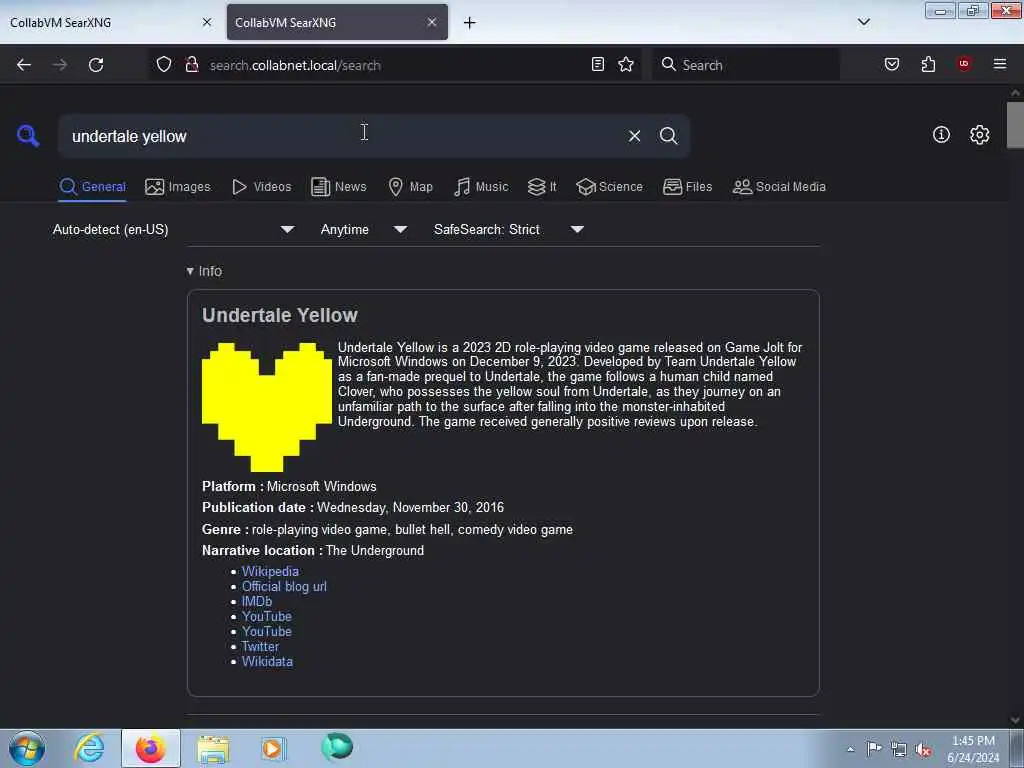Open the Action Center flag icon
The width and height of the screenshot is (1024, 768).
[874, 748]
